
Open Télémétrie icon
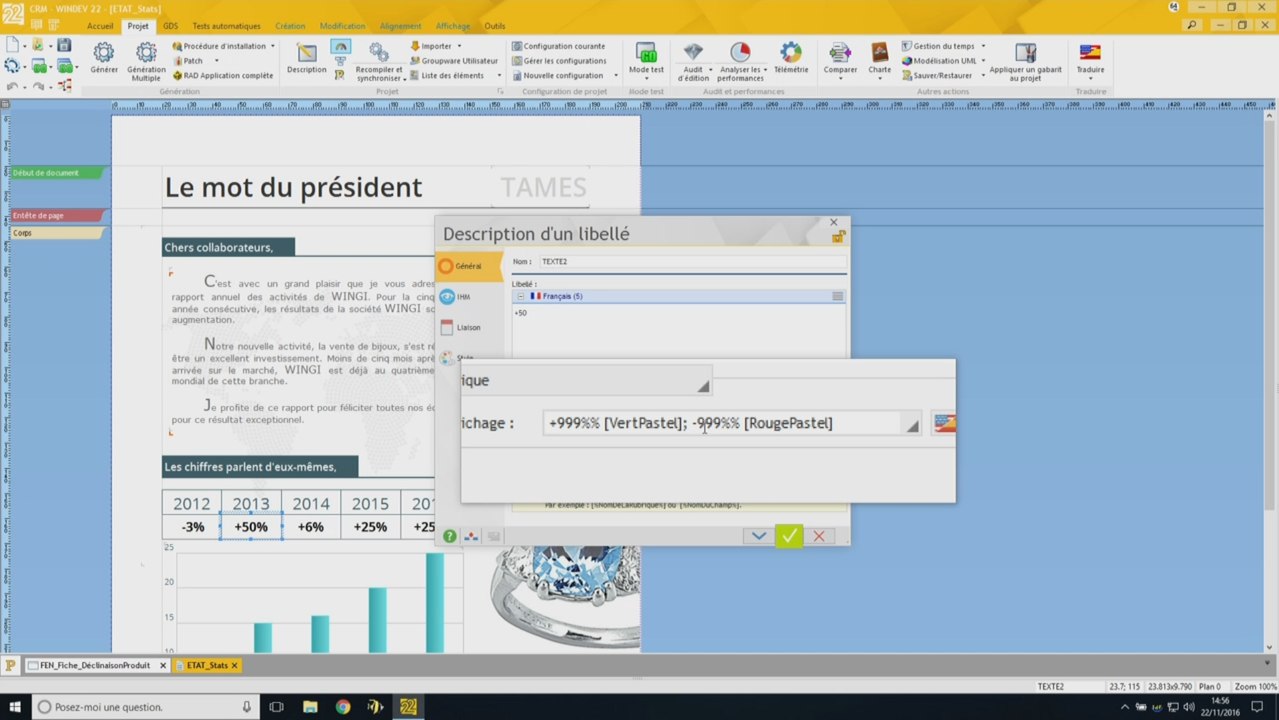pyautogui.click(x=791, y=52)
